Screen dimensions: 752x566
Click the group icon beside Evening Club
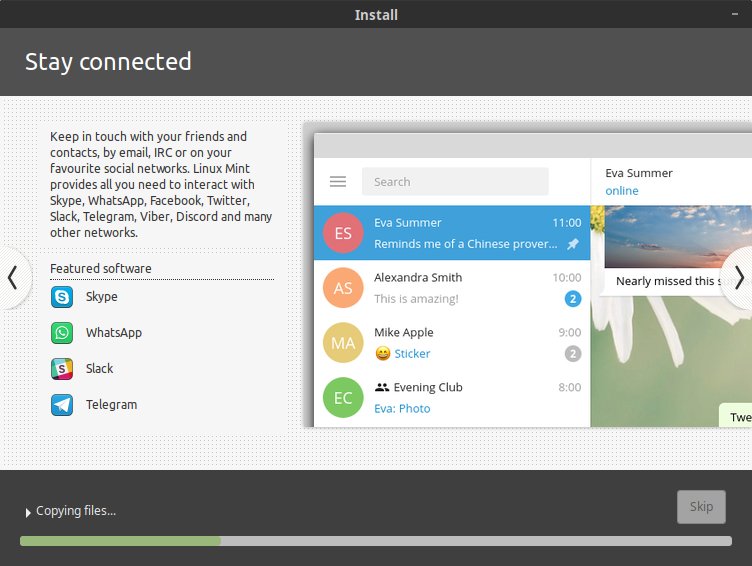[382, 387]
